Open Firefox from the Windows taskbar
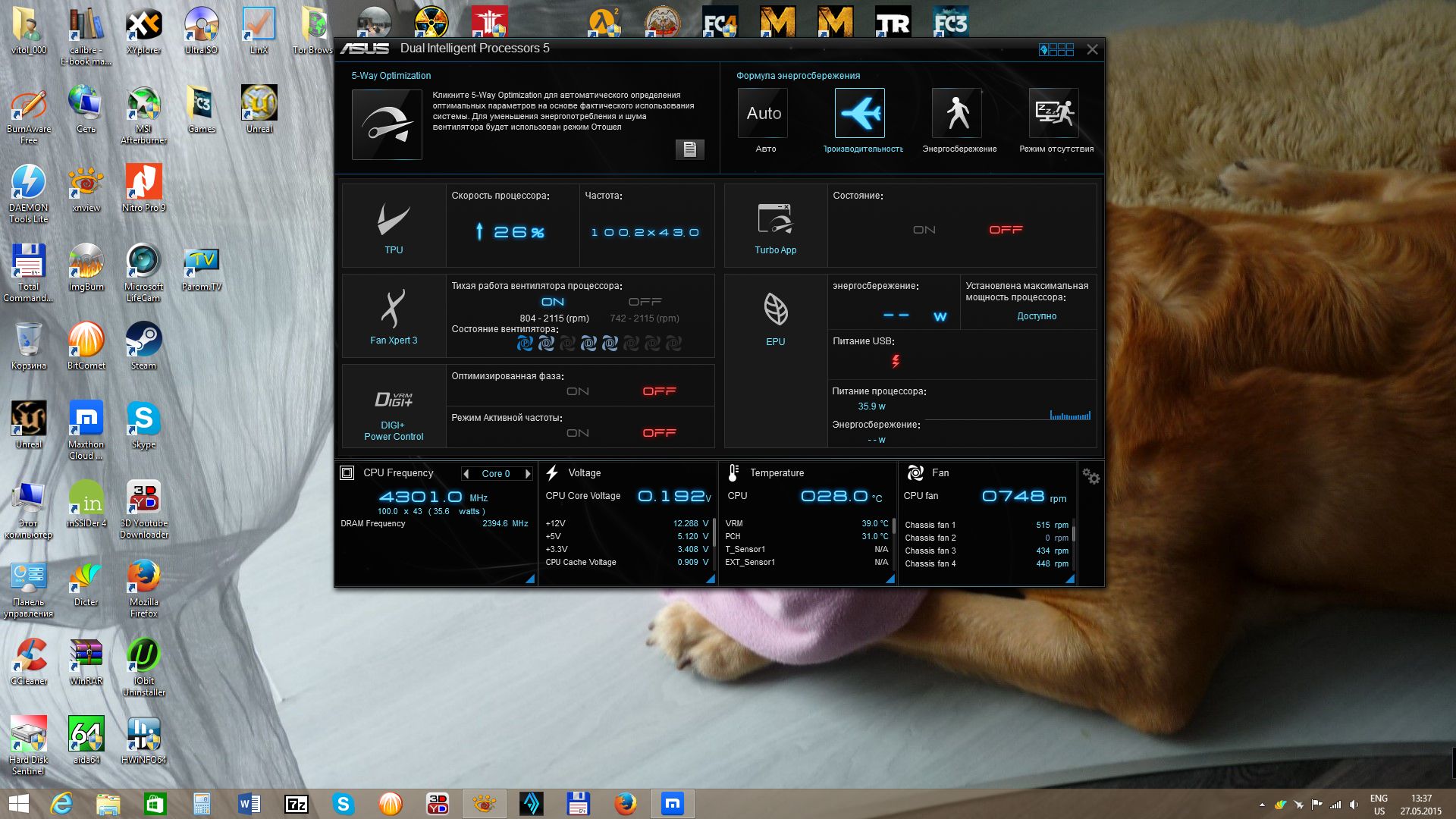 [x=625, y=804]
